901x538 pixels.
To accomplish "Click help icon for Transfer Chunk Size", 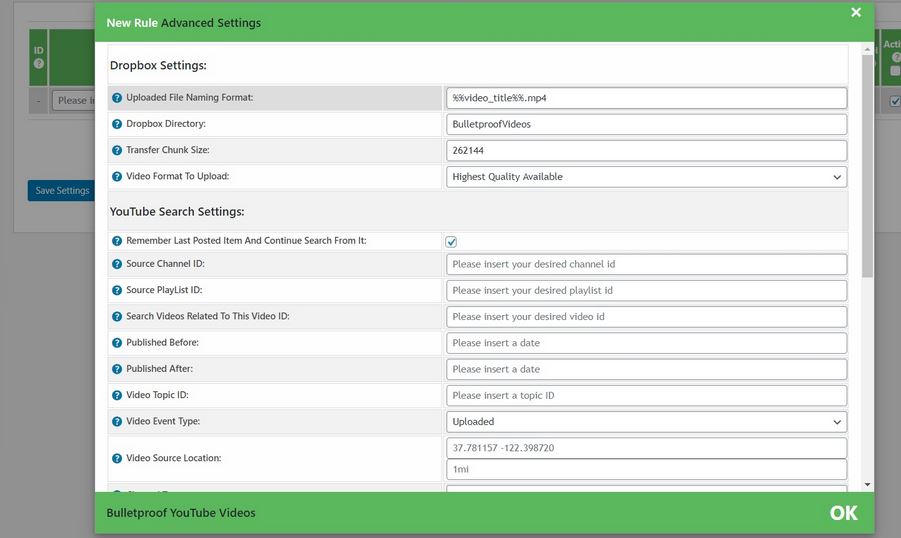I will point(117,150).
